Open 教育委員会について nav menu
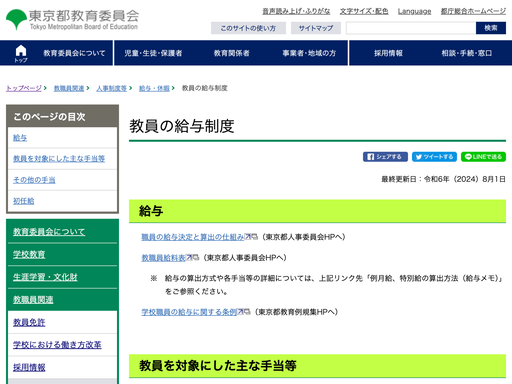The height and width of the screenshot is (384, 512). tap(74, 53)
